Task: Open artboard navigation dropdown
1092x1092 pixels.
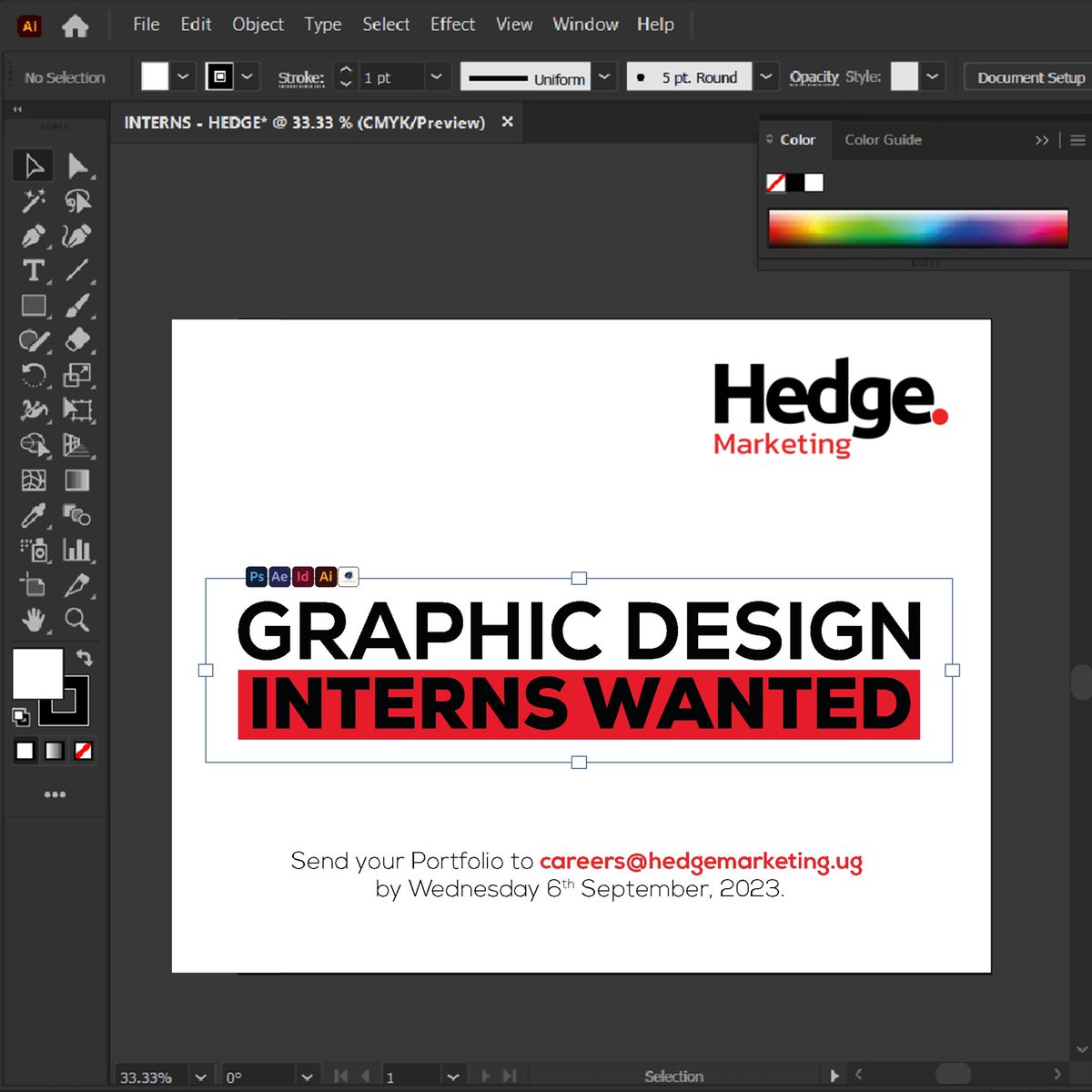Action: coord(453,1077)
